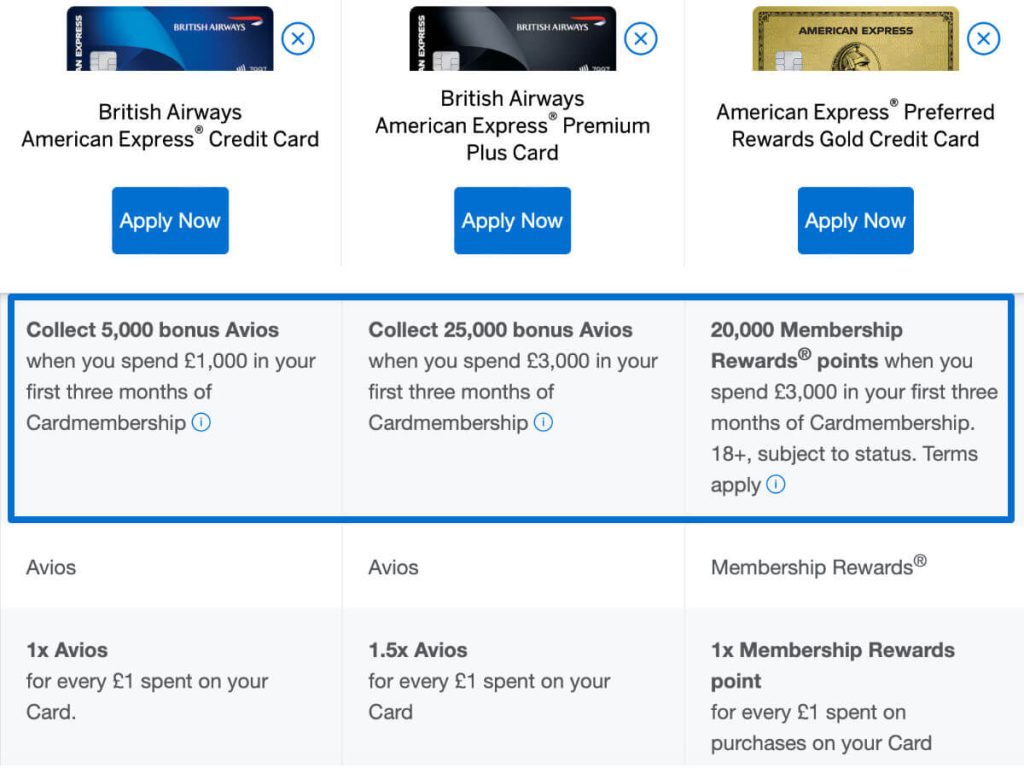This screenshot has height=768, width=1024.
Task: Click the "Collect 5,000 bonus Avios" heading
Action: [x=152, y=330]
